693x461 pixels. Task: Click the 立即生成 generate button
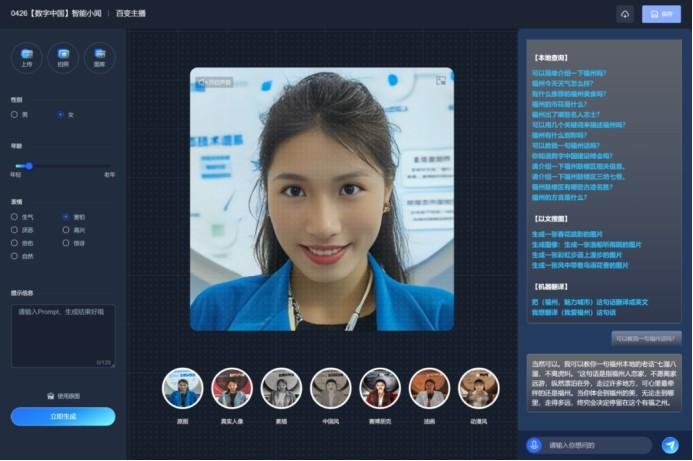(62, 417)
